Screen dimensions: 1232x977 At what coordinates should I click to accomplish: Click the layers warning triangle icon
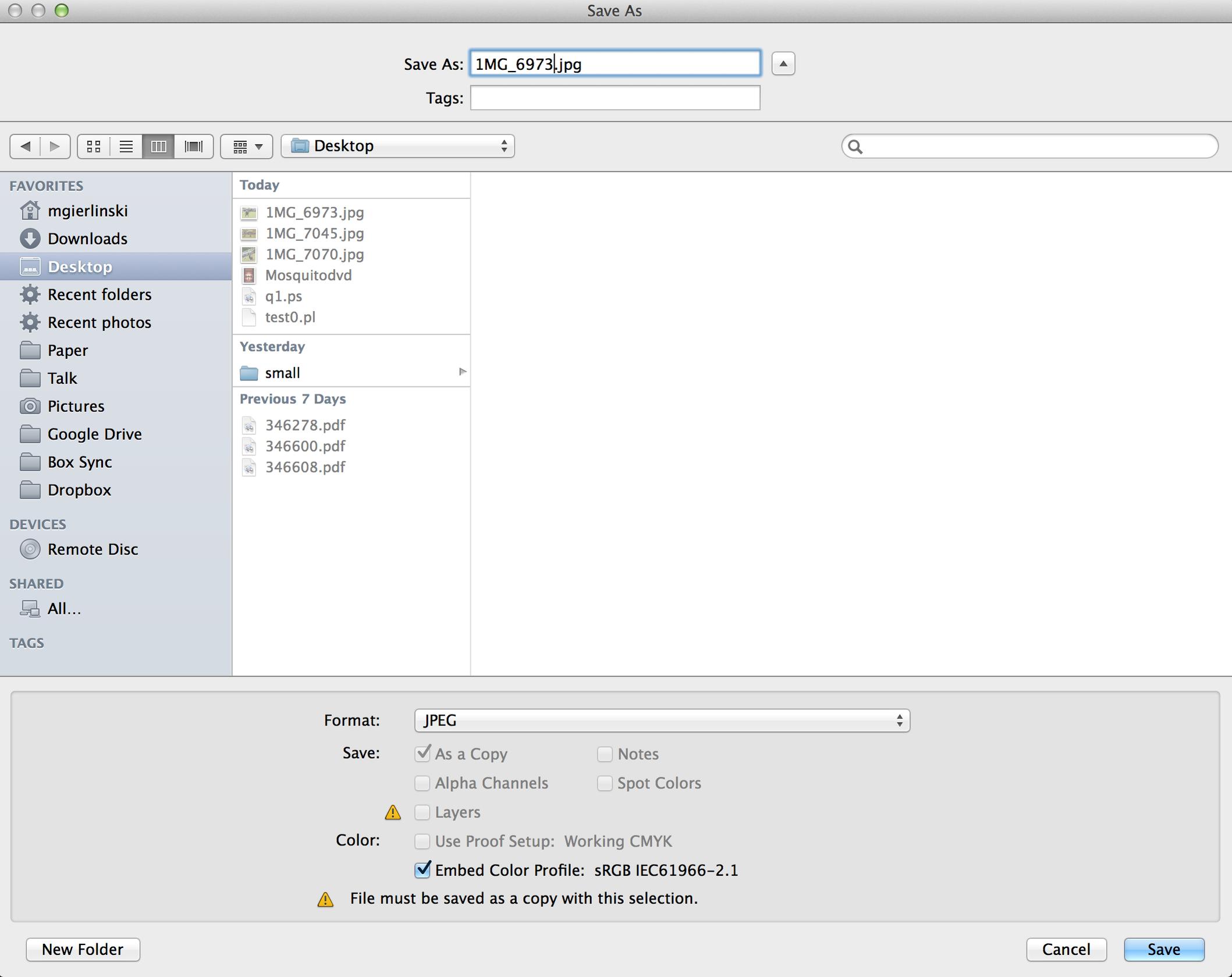tap(393, 812)
